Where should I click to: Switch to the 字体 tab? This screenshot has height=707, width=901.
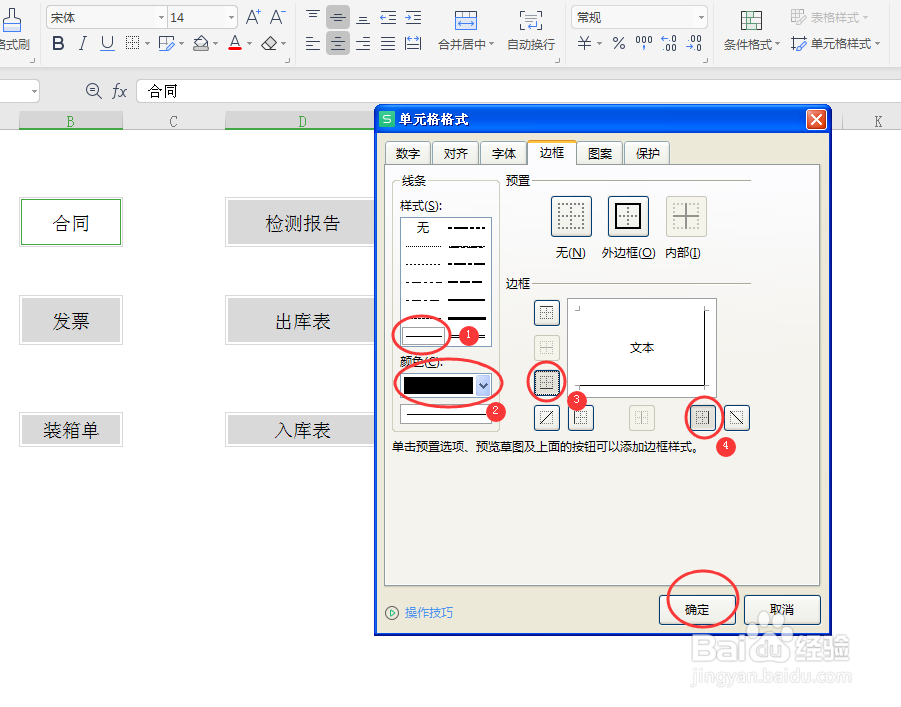pos(503,153)
